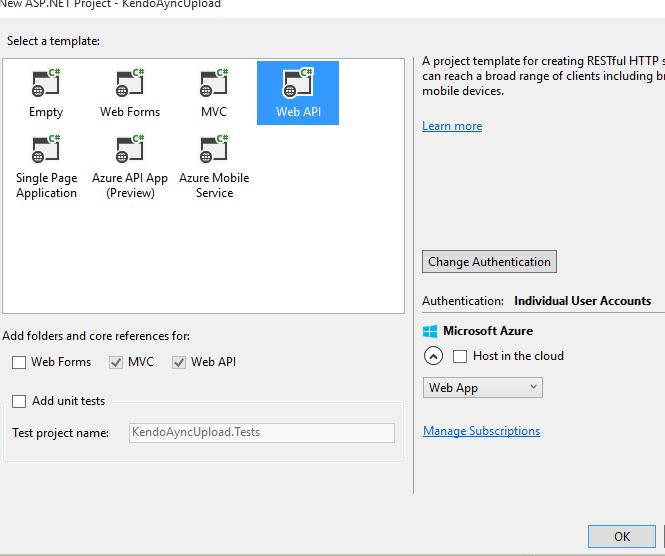
Task: Open the Web App dropdown
Action: pos(483,388)
